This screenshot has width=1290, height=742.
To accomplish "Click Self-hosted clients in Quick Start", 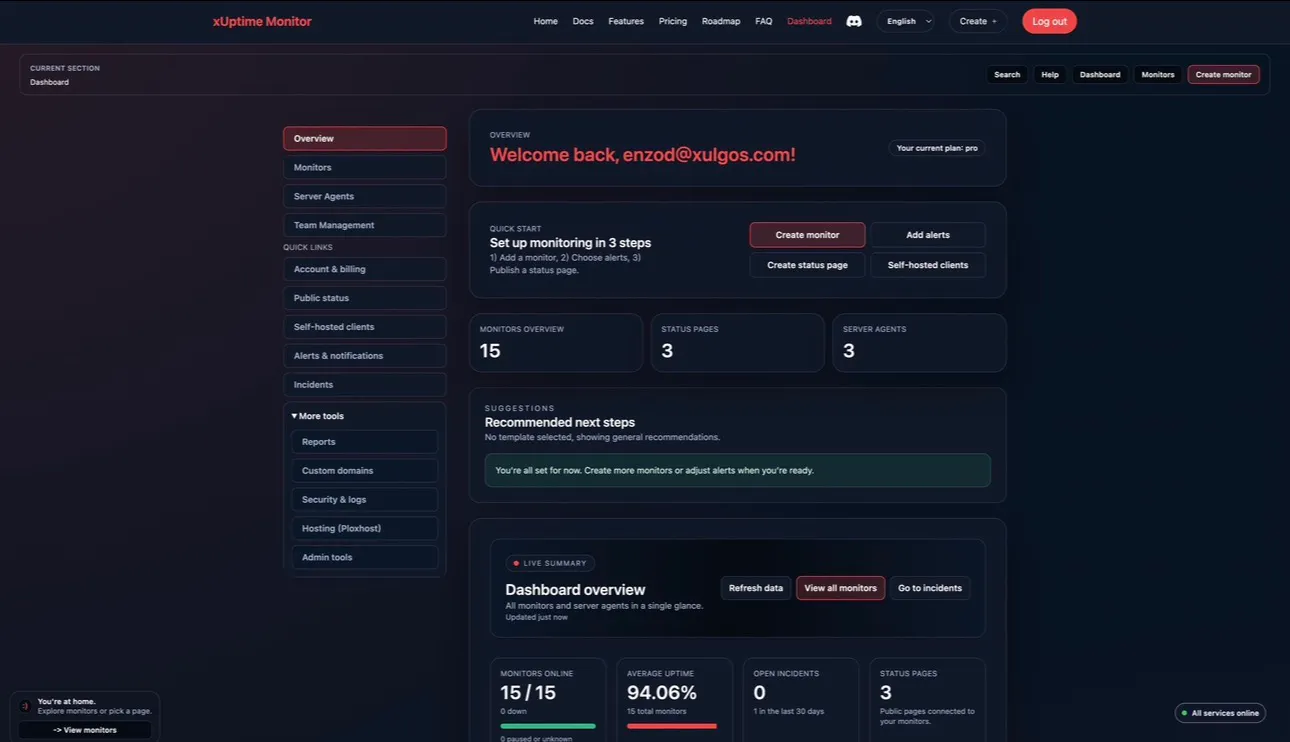I will (x=928, y=265).
